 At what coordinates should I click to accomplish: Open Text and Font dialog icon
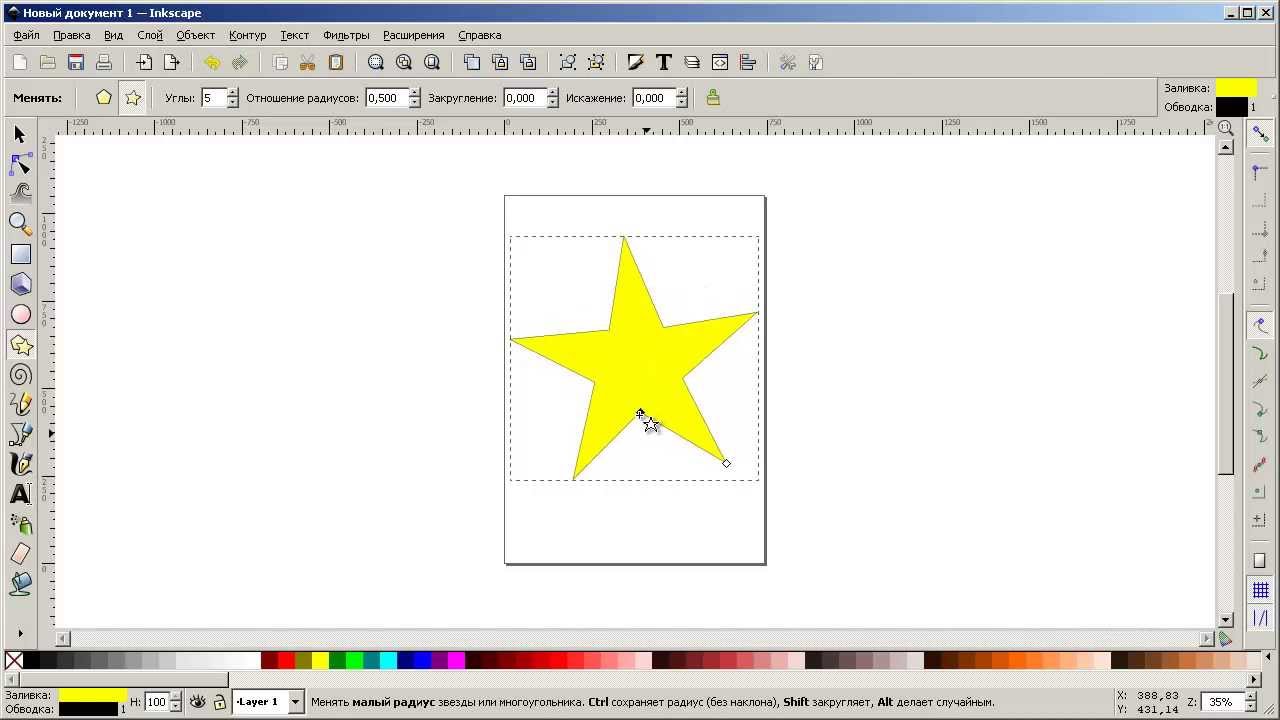(x=664, y=62)
